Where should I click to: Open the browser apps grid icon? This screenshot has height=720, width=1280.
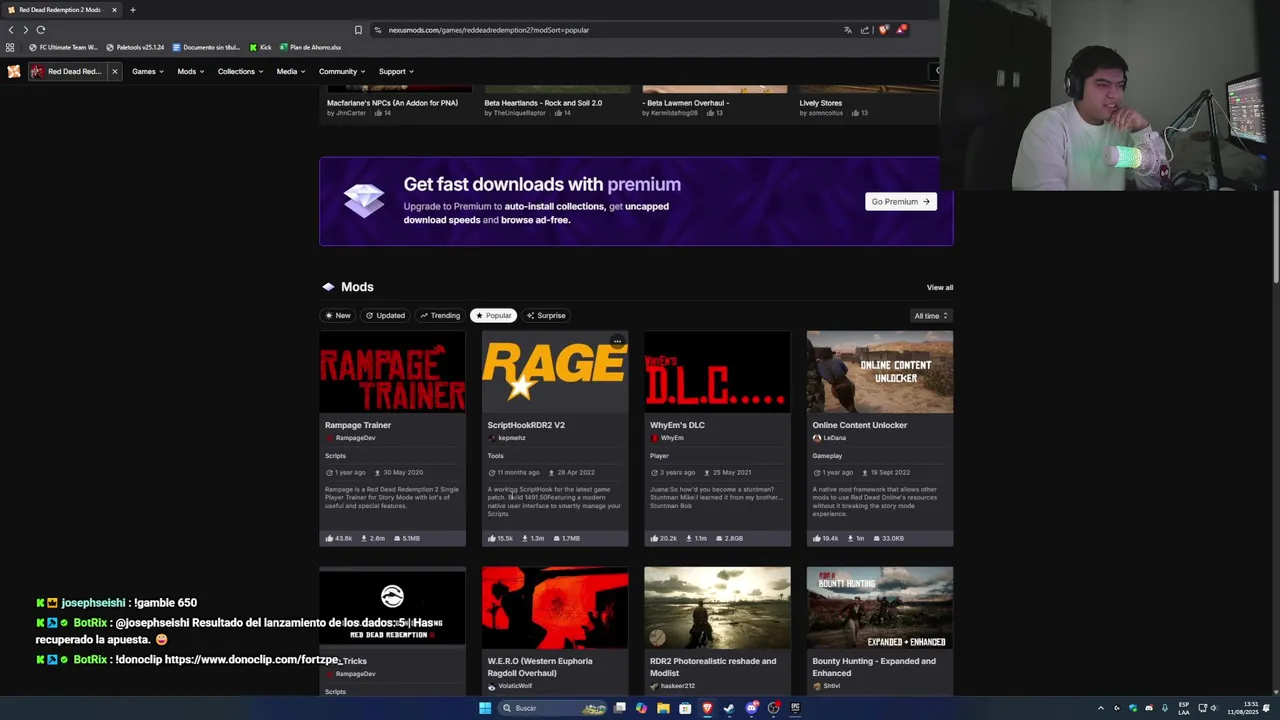point(10,47)
